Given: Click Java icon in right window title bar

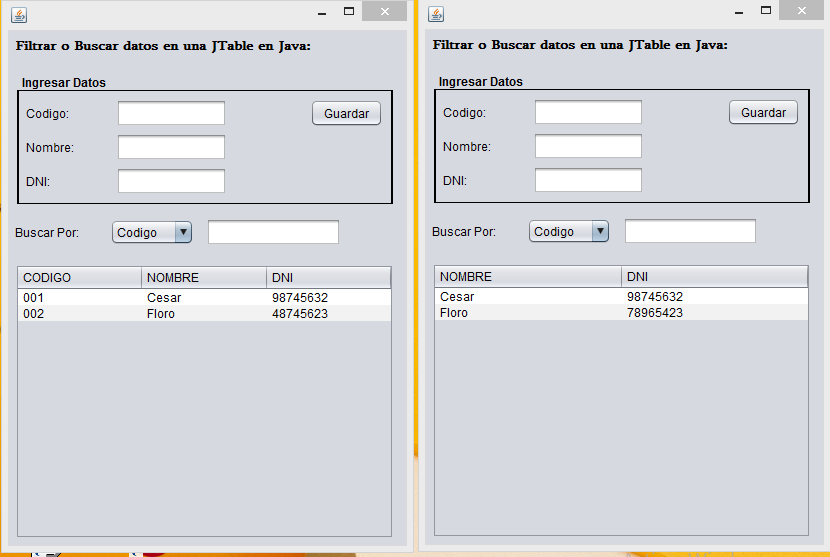Looking at the screenshot, I should click(x=436, y=14).
